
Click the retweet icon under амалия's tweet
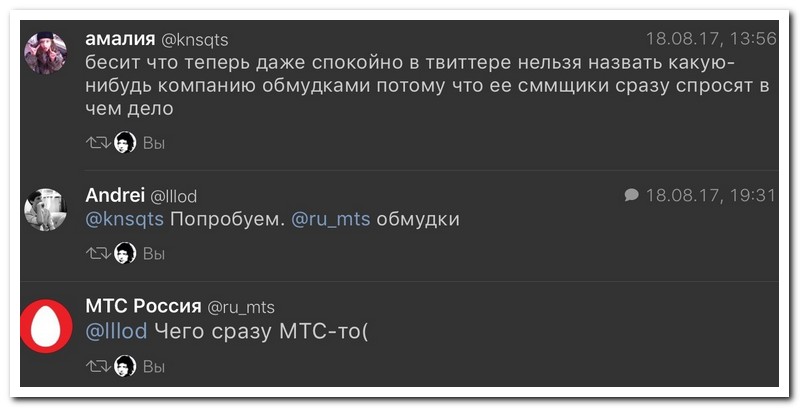[x=98, y=143]
